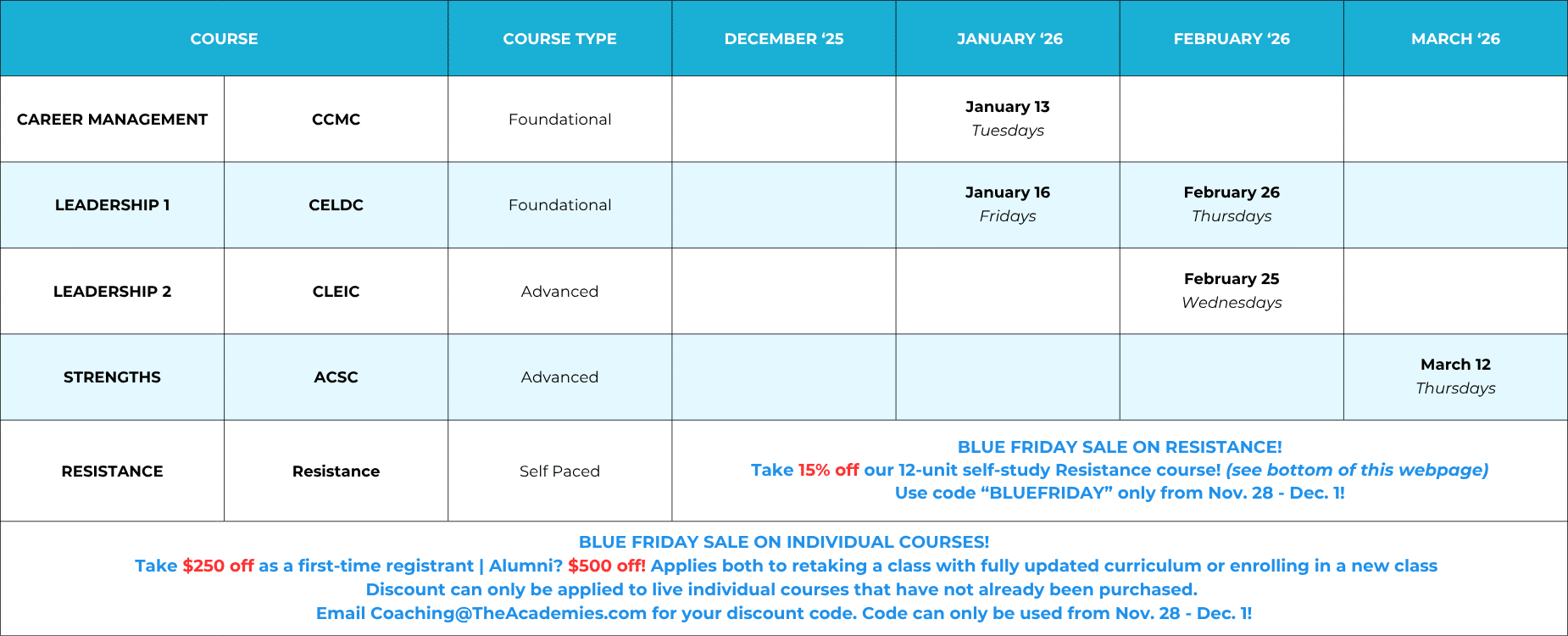The width and height of the screenshot is (1568, 636).
Task: Click BLUE FRIDAY SALE ON INDIVIDUAL COURSES heading
Action: pyautogui.click(x=783, y=542)
